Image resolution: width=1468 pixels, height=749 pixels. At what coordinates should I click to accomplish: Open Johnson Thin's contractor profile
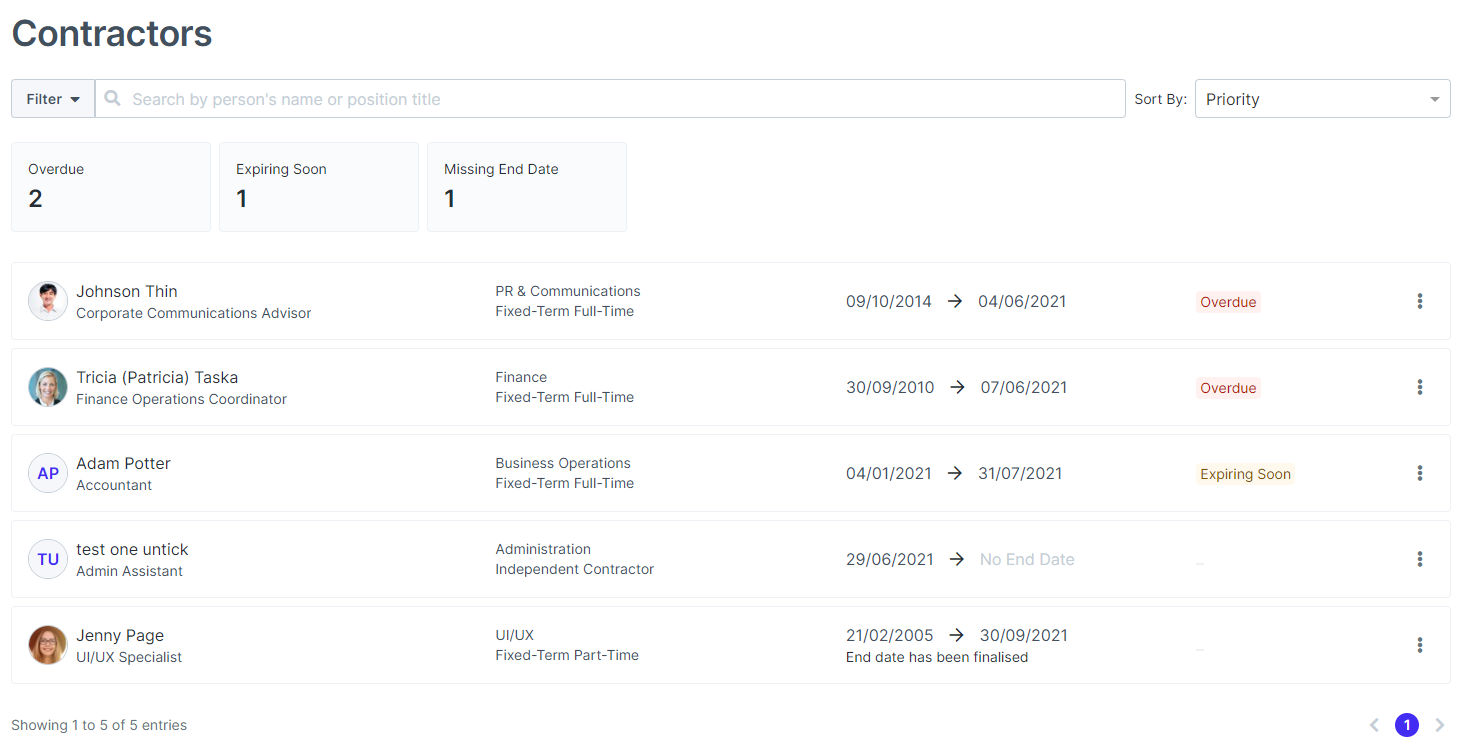coord(126,291)
